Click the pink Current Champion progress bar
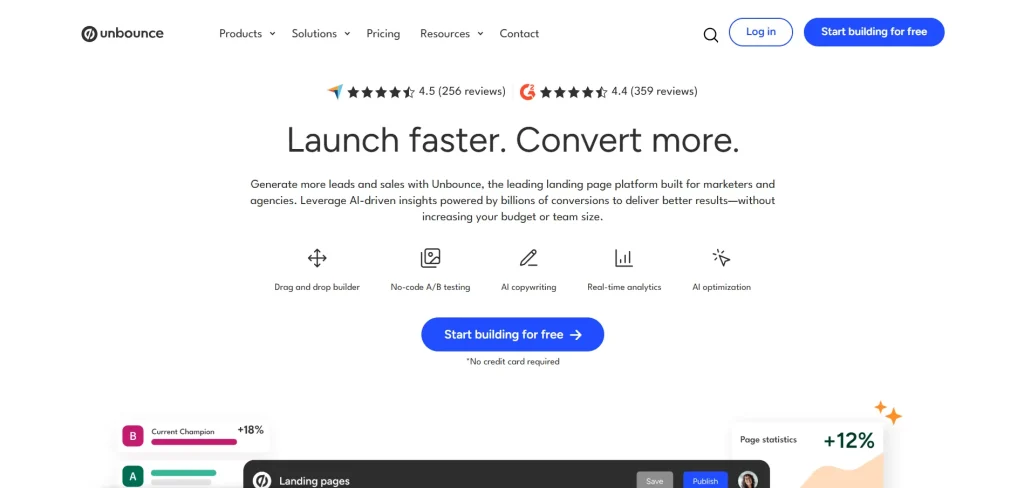This screenshot has height=488, width=1024. (194, 441)
